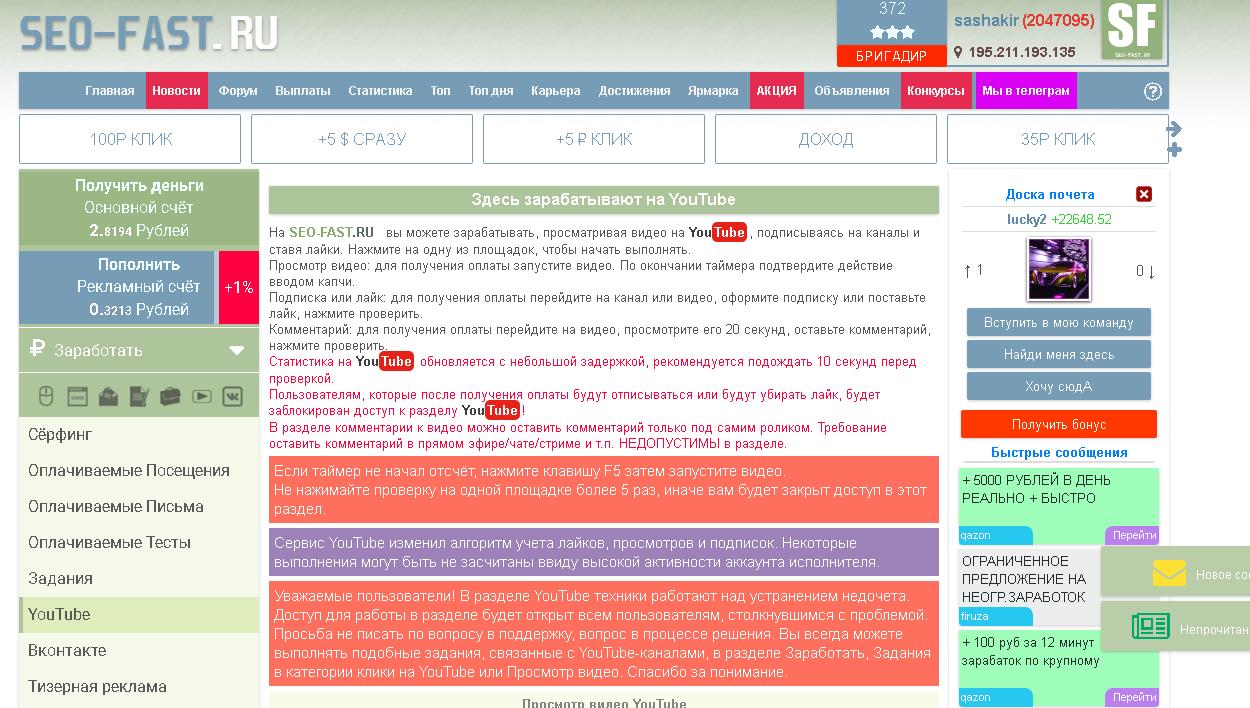This screenshot has width=1250, height=708.
Task: Open the yellow envelope new messages icon
Action: tap(1169, 573)
